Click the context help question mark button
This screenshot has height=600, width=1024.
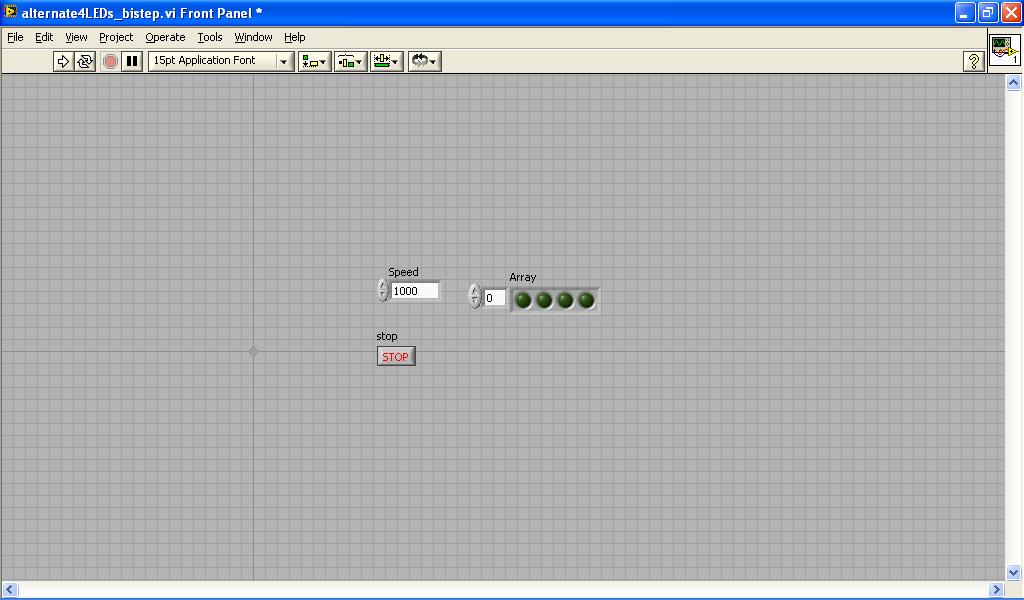point(974,61)
